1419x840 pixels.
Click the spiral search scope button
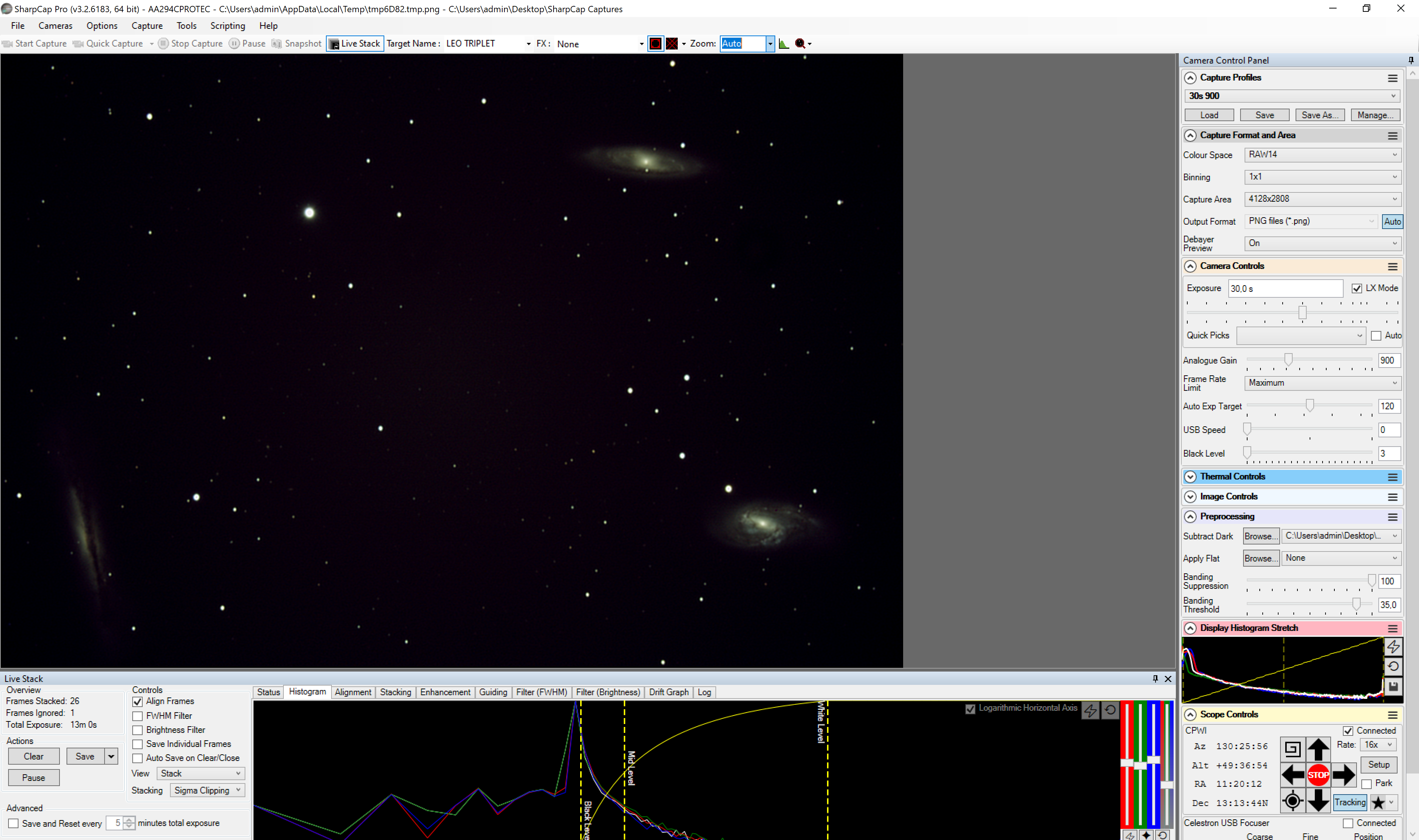1293,749
